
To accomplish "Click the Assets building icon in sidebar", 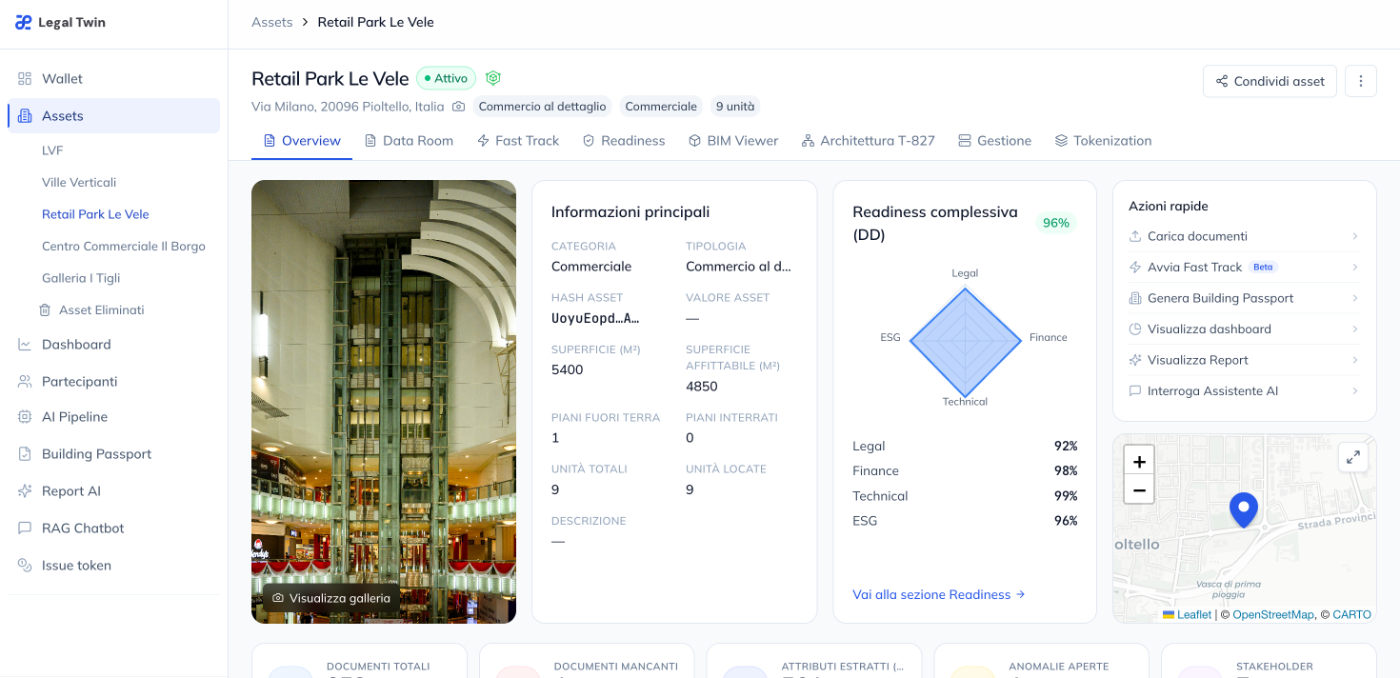I will click(25, 116).
